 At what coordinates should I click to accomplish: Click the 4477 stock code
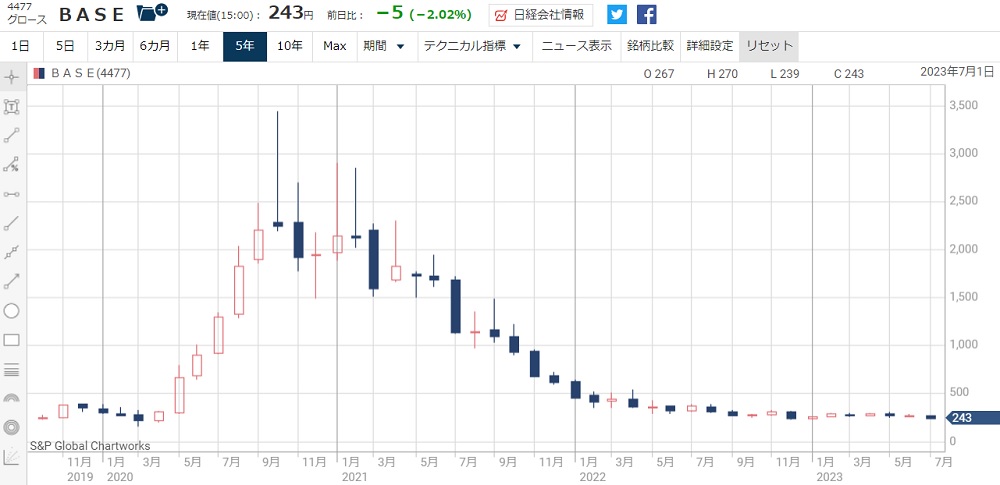tap(20, 6)
